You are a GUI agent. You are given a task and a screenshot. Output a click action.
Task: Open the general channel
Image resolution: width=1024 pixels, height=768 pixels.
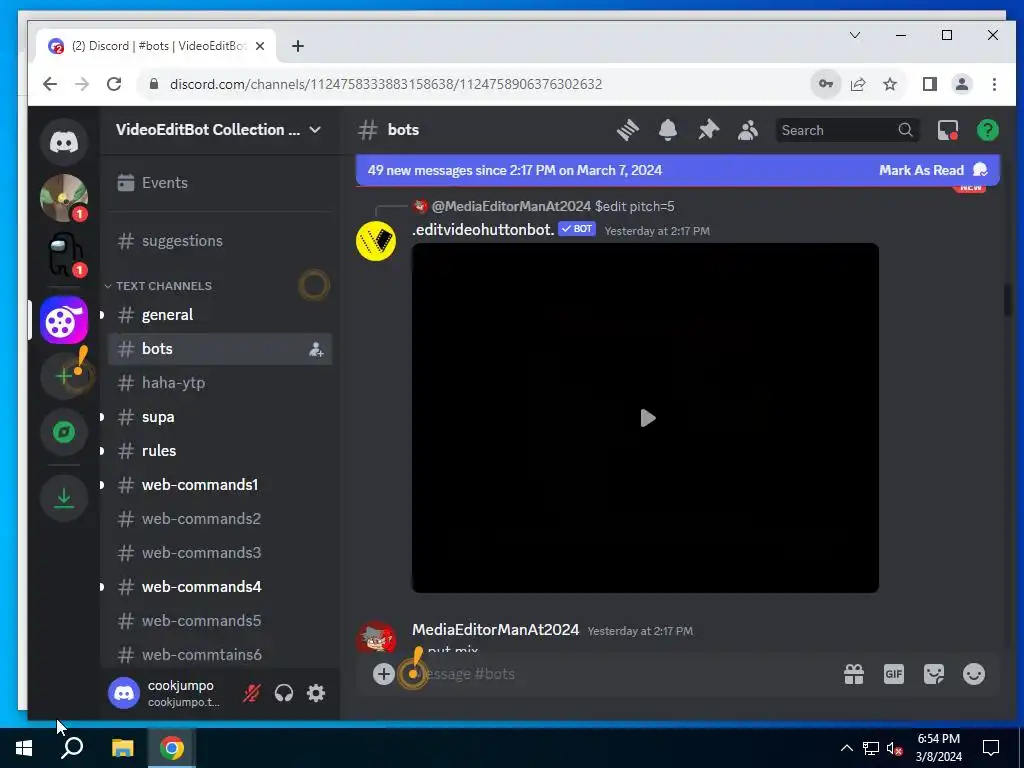pos(219,315)
